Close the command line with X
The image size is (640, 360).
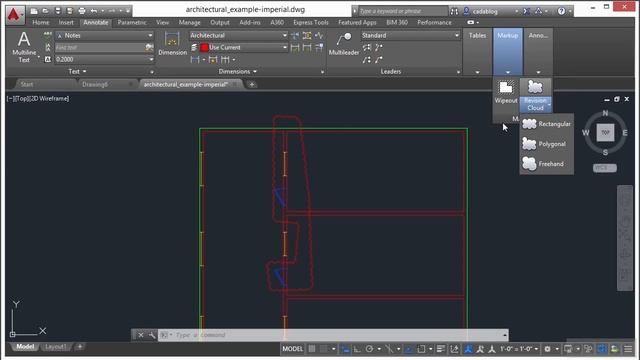coord(140,335)
